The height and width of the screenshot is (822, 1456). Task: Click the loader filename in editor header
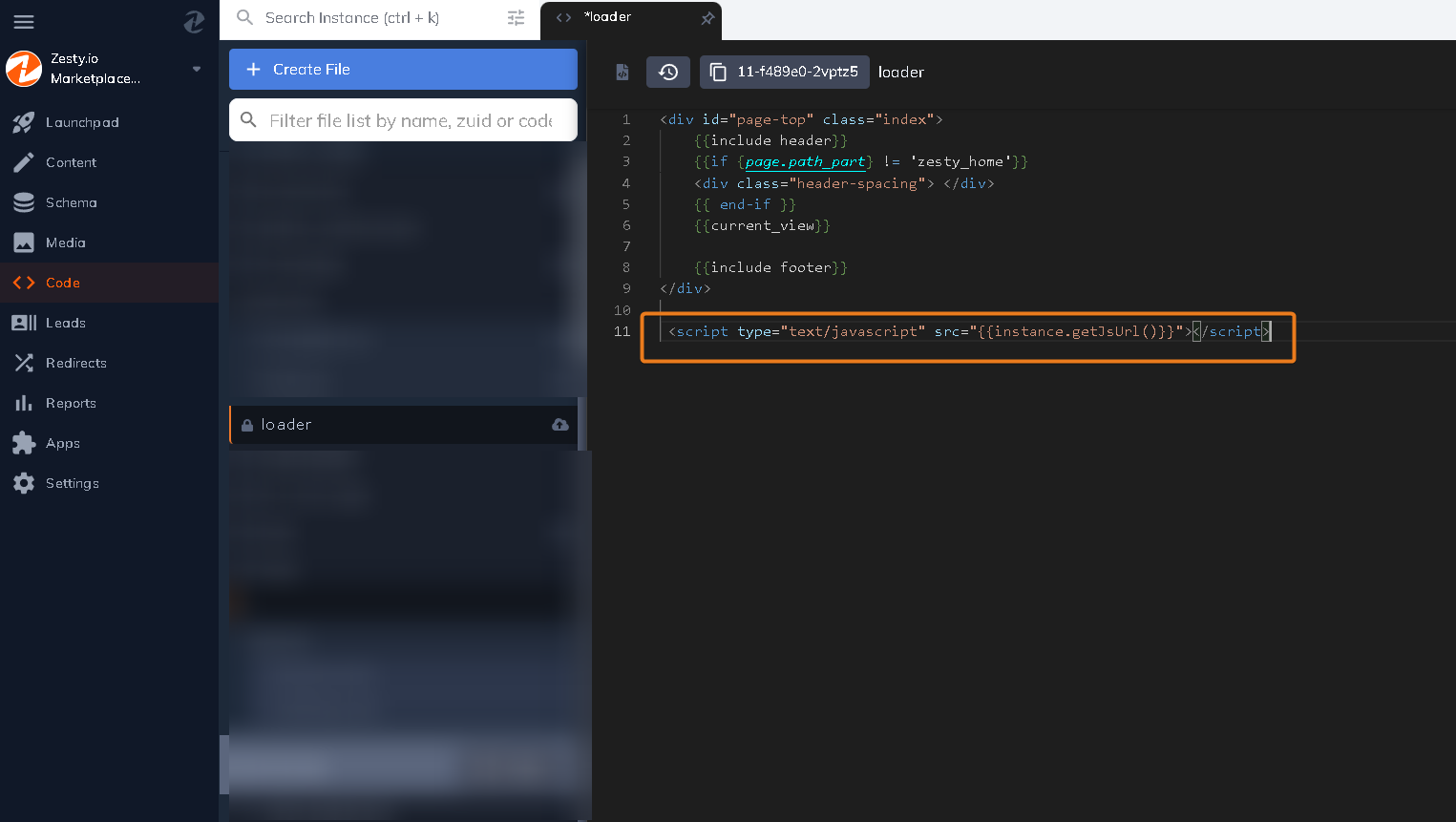901,73
